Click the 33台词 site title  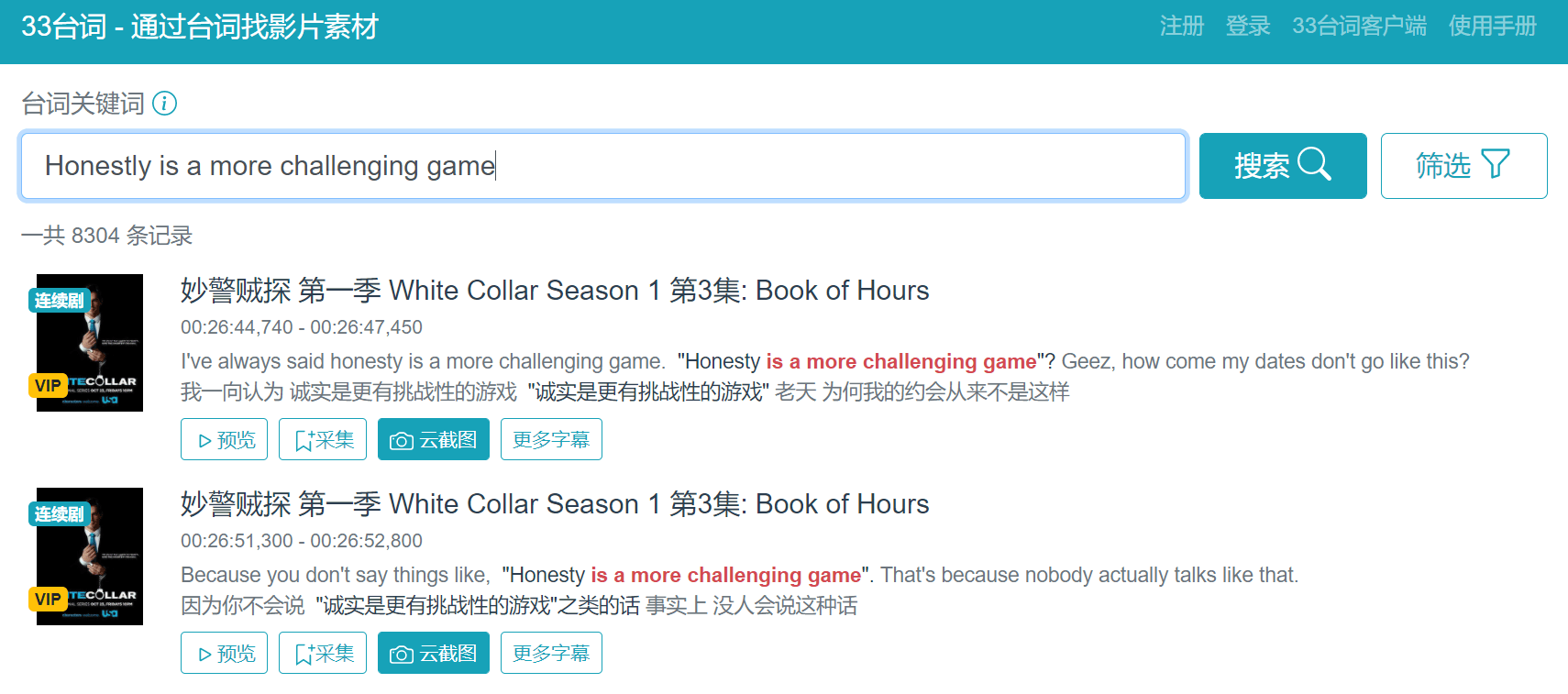click(200, 27)
